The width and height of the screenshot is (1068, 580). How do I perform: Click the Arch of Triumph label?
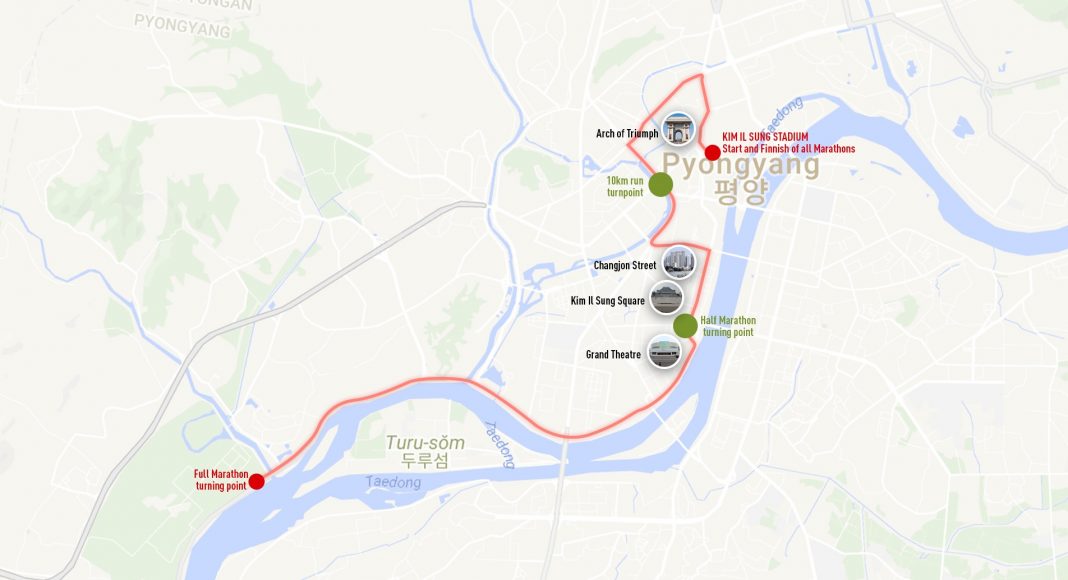pos(627,133)
